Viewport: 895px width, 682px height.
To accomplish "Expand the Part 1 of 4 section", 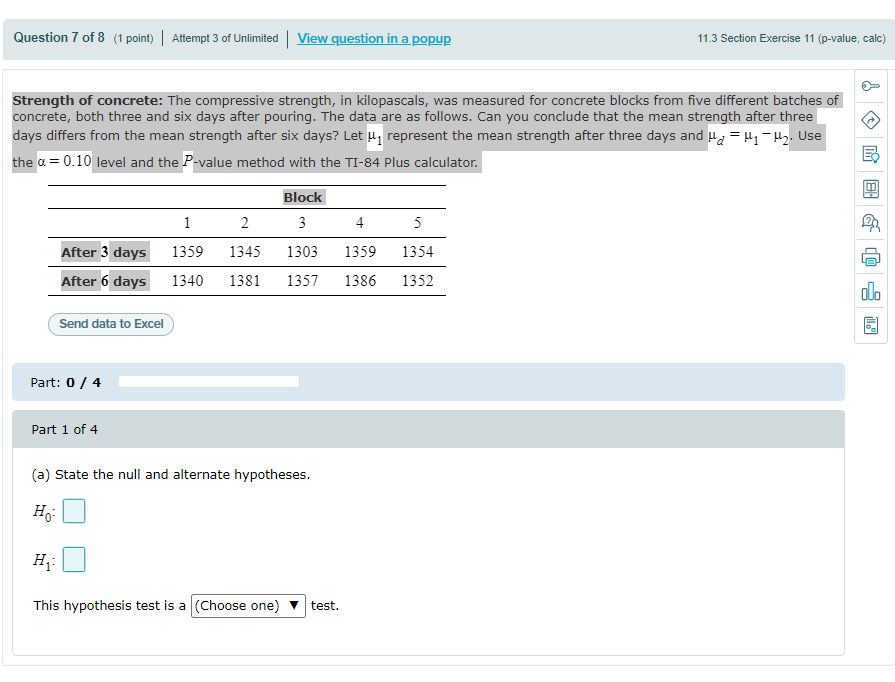I will pos(64,429).
